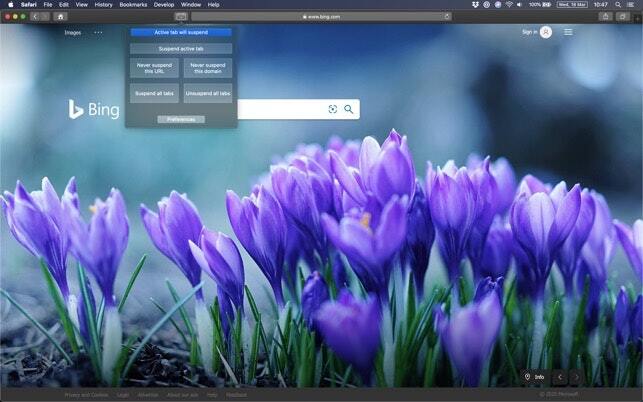The height and width of the screenshot is (402, 643).
Task: Click 'Never suspend this domain' button
Action: (207, 68)
